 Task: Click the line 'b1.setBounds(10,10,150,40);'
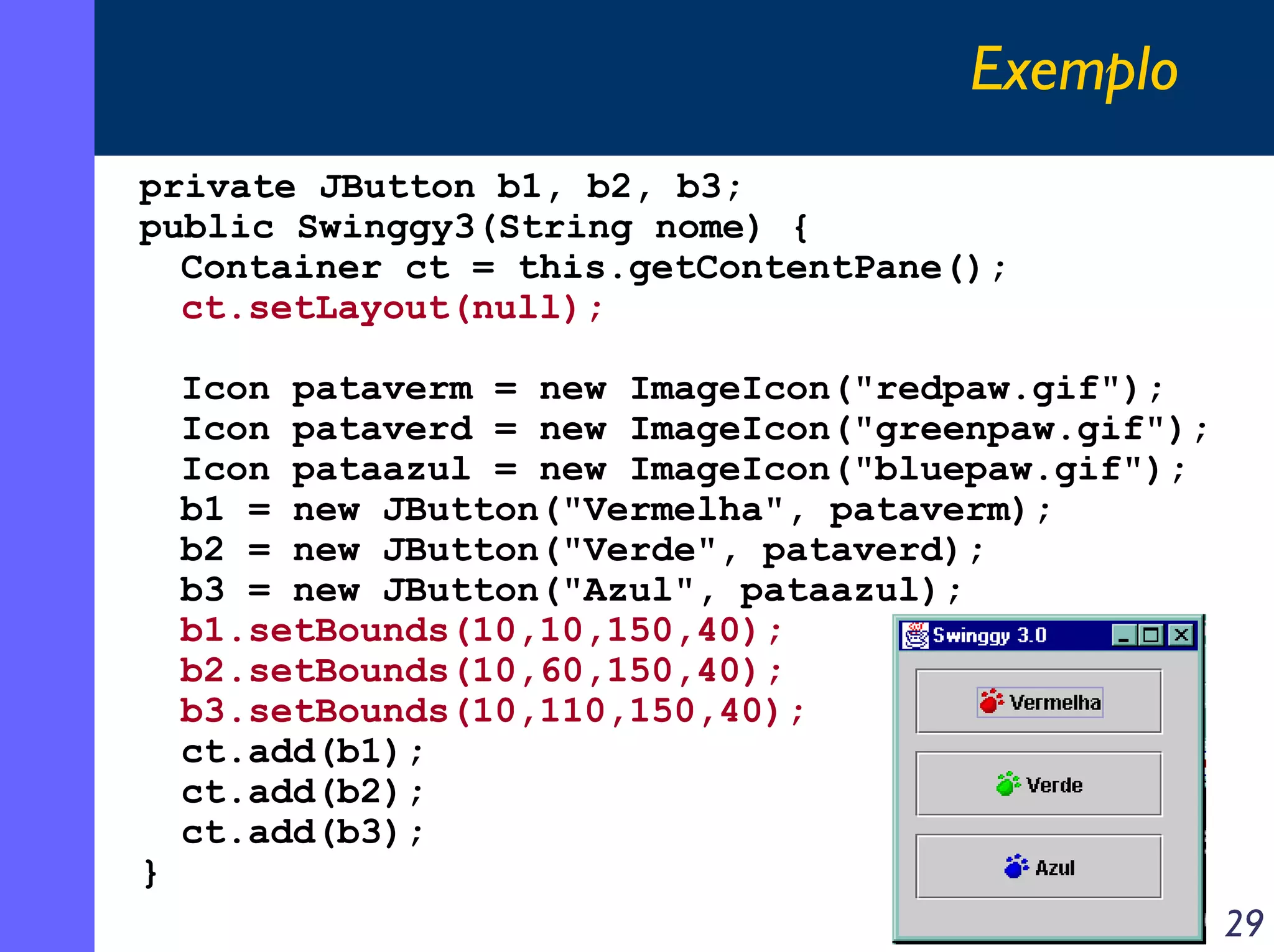481,631
